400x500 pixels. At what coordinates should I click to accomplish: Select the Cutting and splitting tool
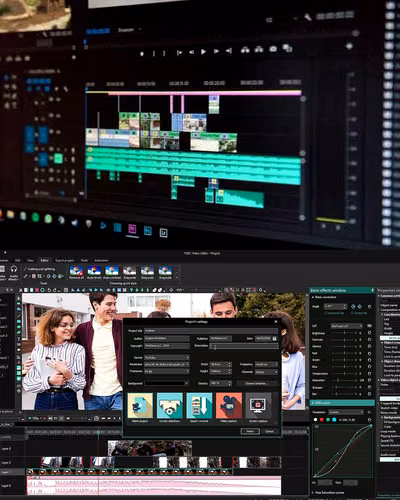pyautogui.click(x=39, y=269)
